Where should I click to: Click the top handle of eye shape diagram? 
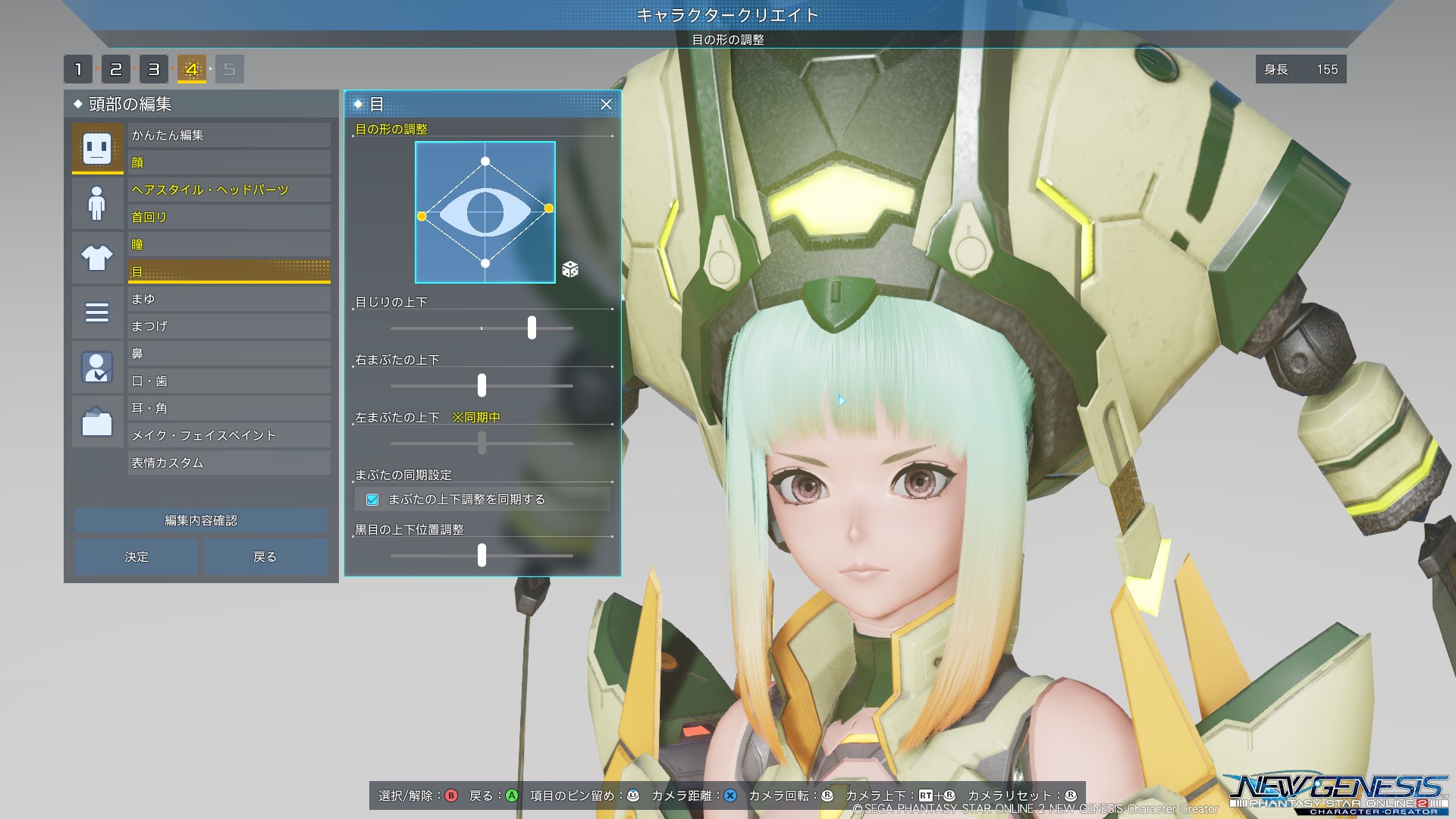485,162
